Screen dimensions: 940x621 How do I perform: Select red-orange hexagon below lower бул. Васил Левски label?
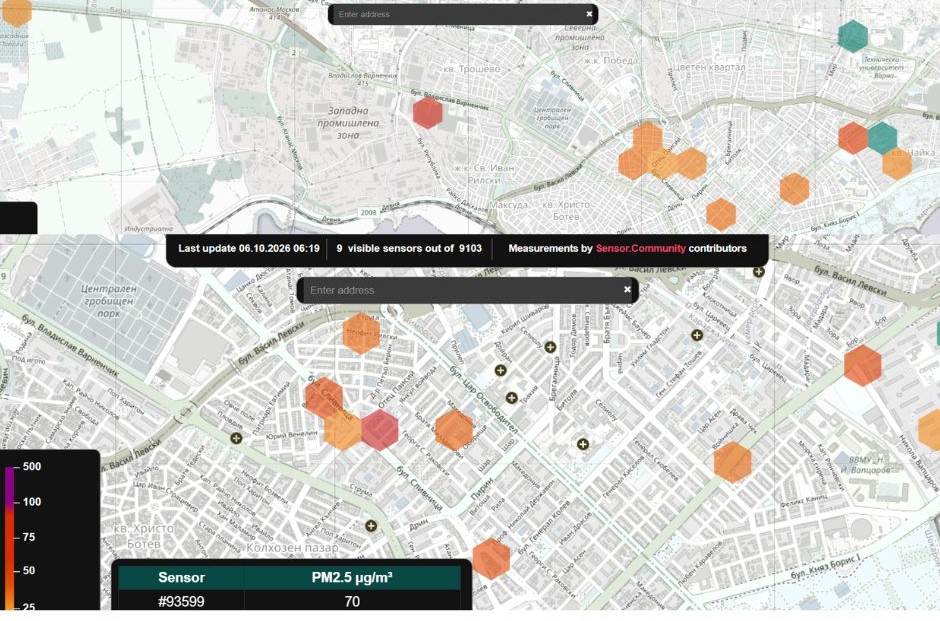862,365
